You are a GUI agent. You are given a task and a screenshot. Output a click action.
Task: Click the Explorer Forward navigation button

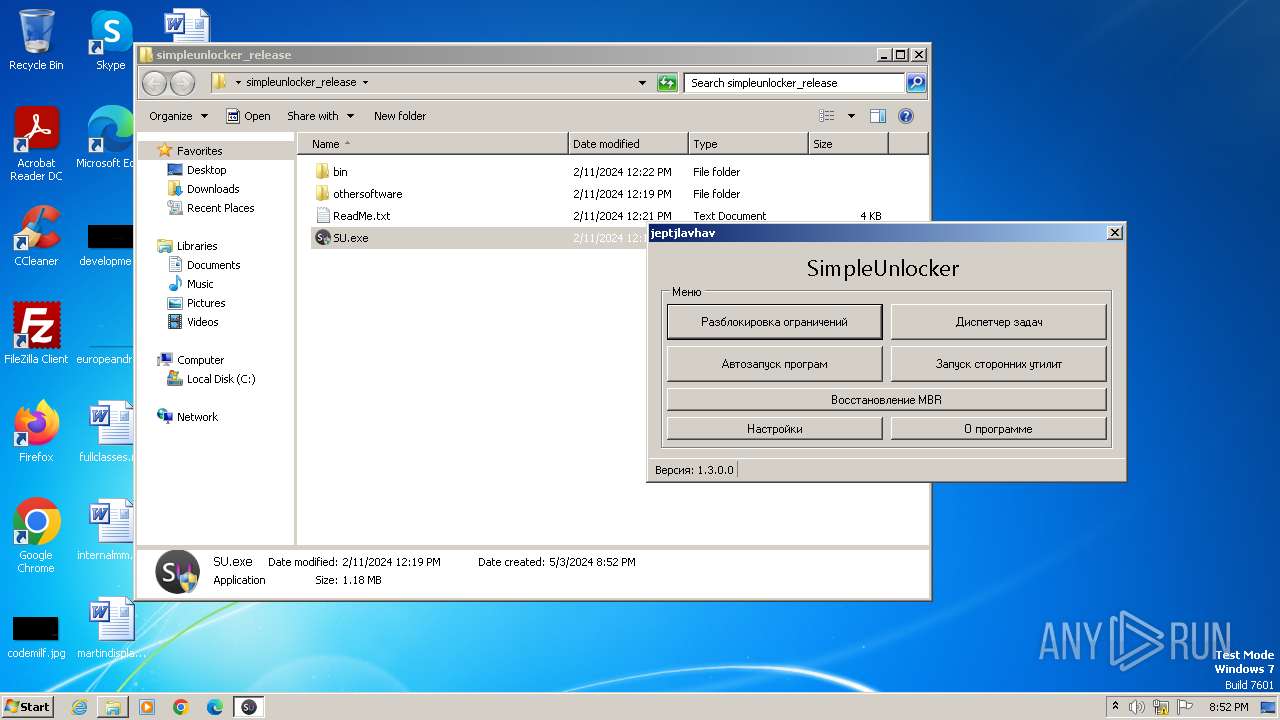click(182, 83)
